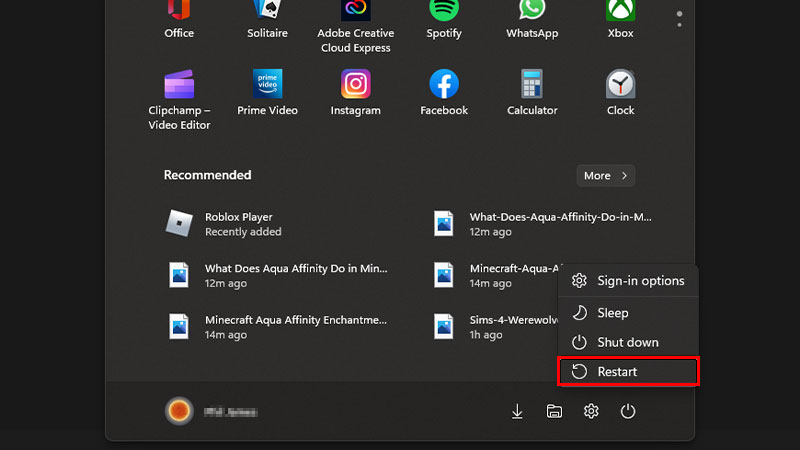Launch the Calculator app
The image size is (800, 450).
point(532,93)
